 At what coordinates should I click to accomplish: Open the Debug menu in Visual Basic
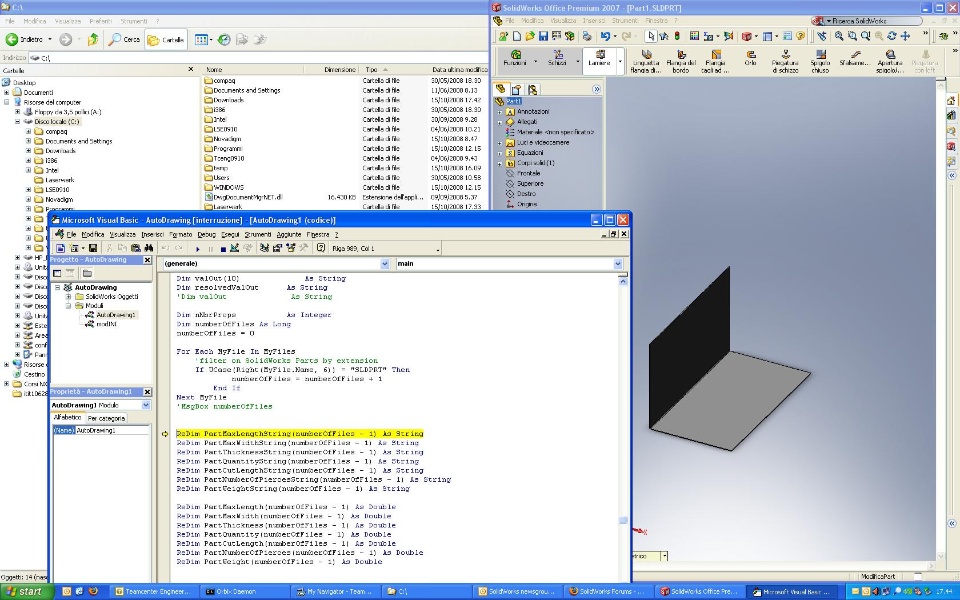(206, 234)
